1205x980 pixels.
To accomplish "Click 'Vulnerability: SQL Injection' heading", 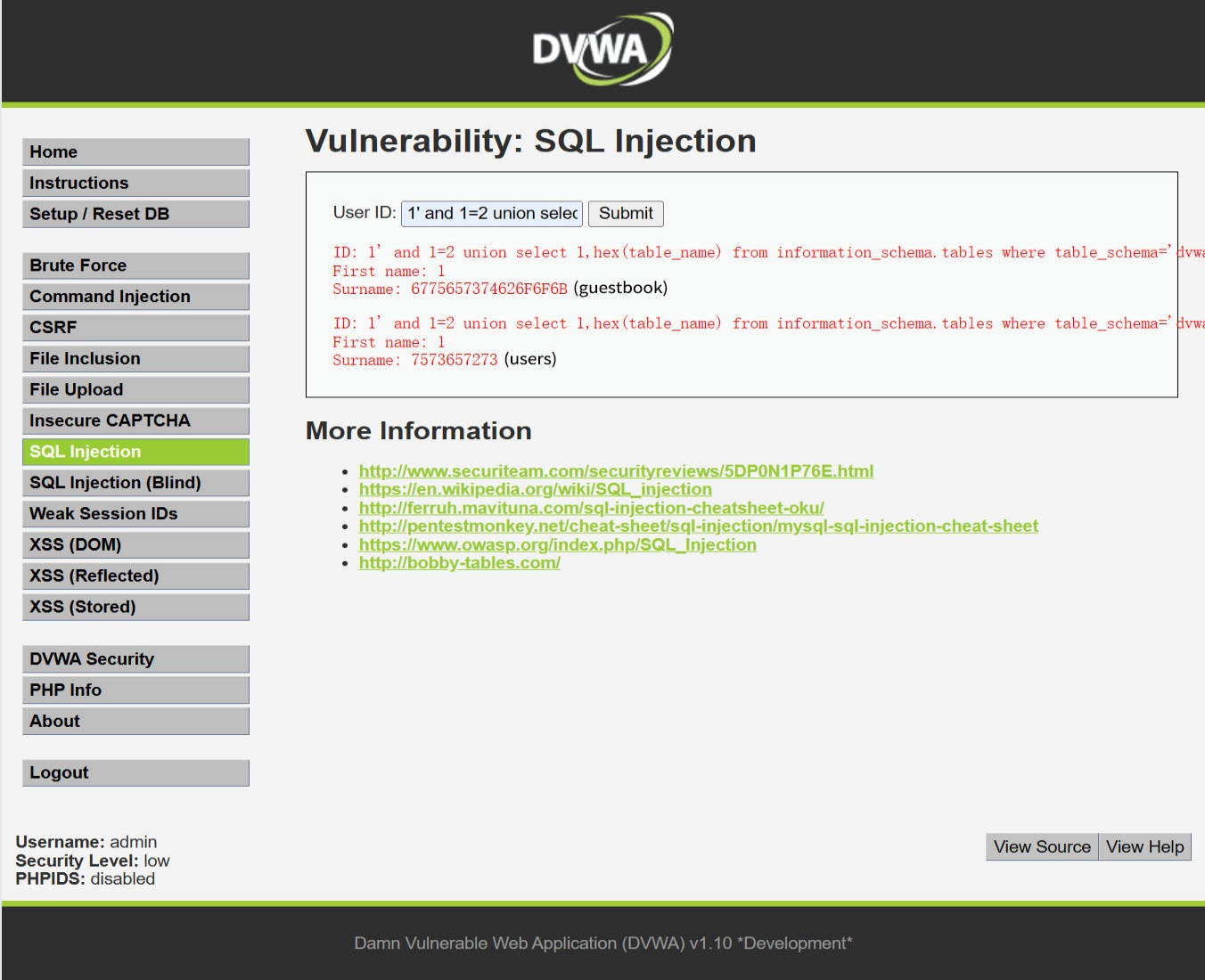I will tap(531, 141).
